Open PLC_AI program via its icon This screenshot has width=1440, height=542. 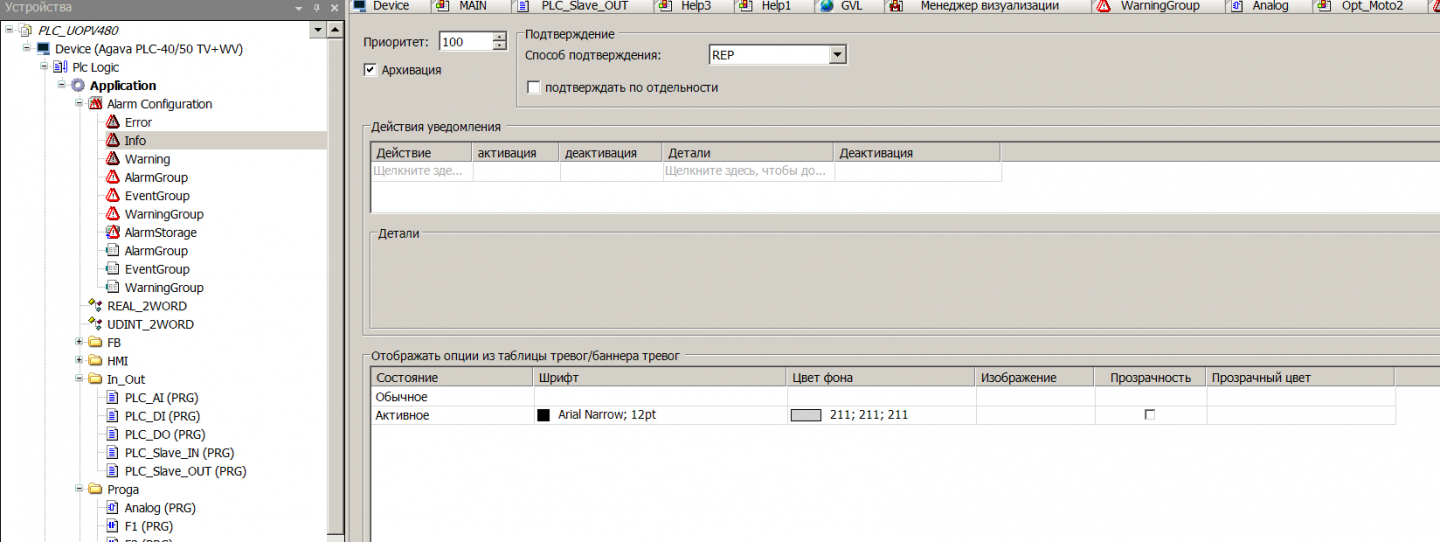tap(113, 398)
